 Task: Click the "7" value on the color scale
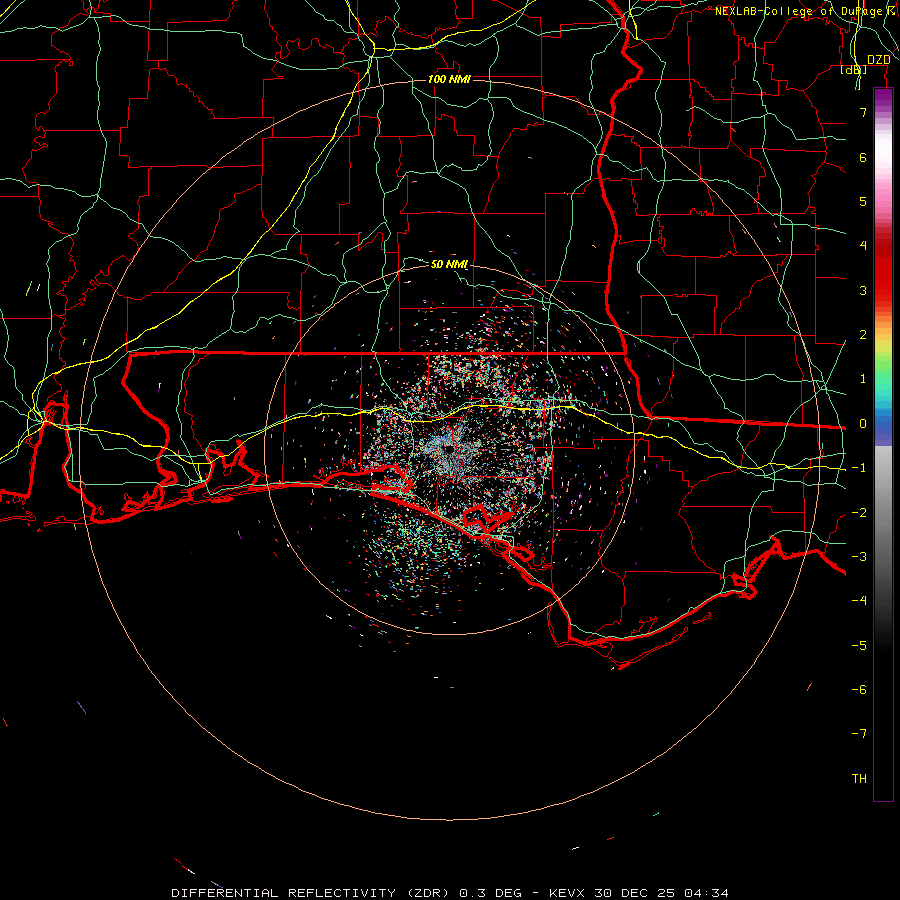(x=863, y=112)
